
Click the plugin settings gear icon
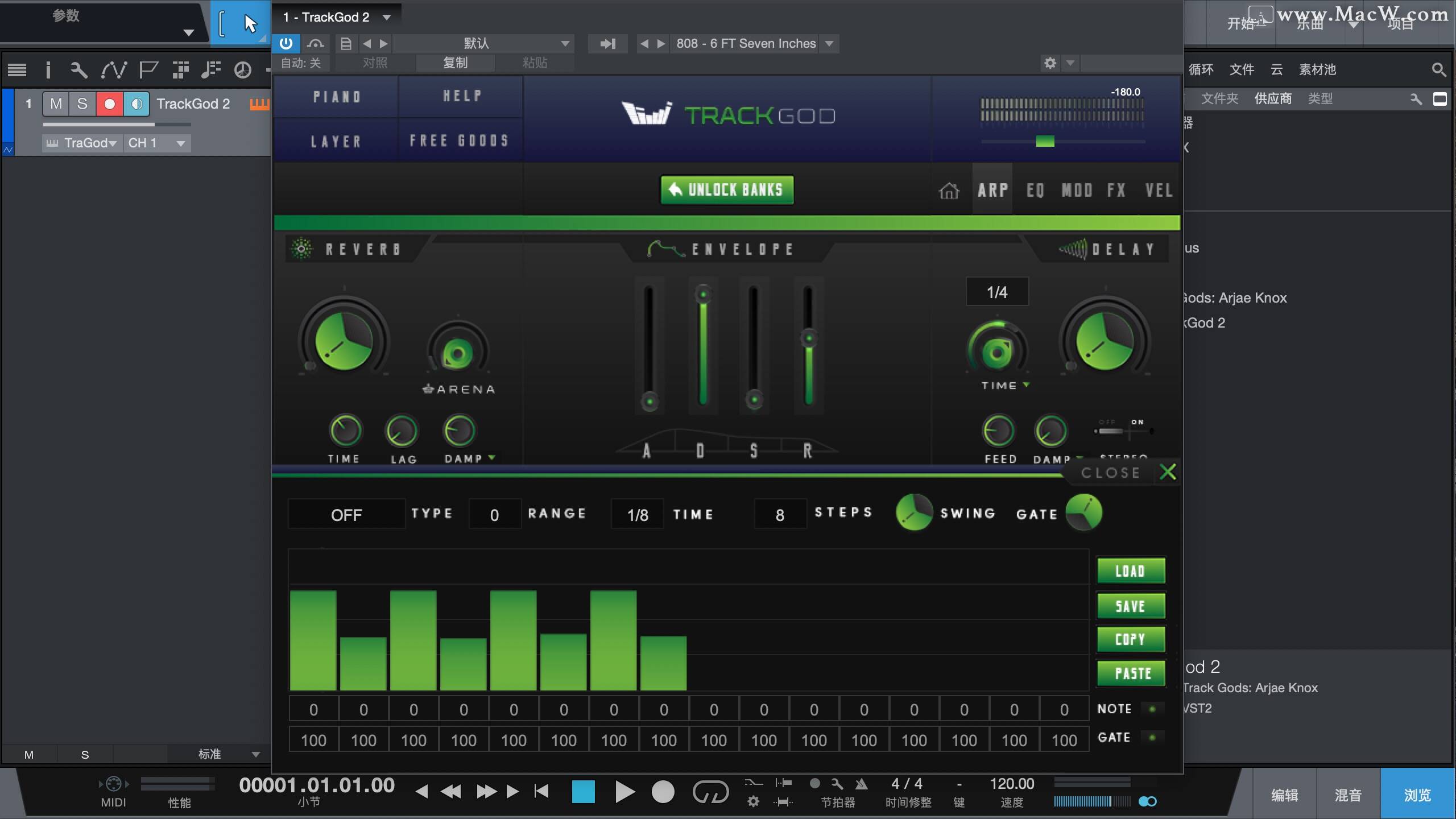point(1050,63)
